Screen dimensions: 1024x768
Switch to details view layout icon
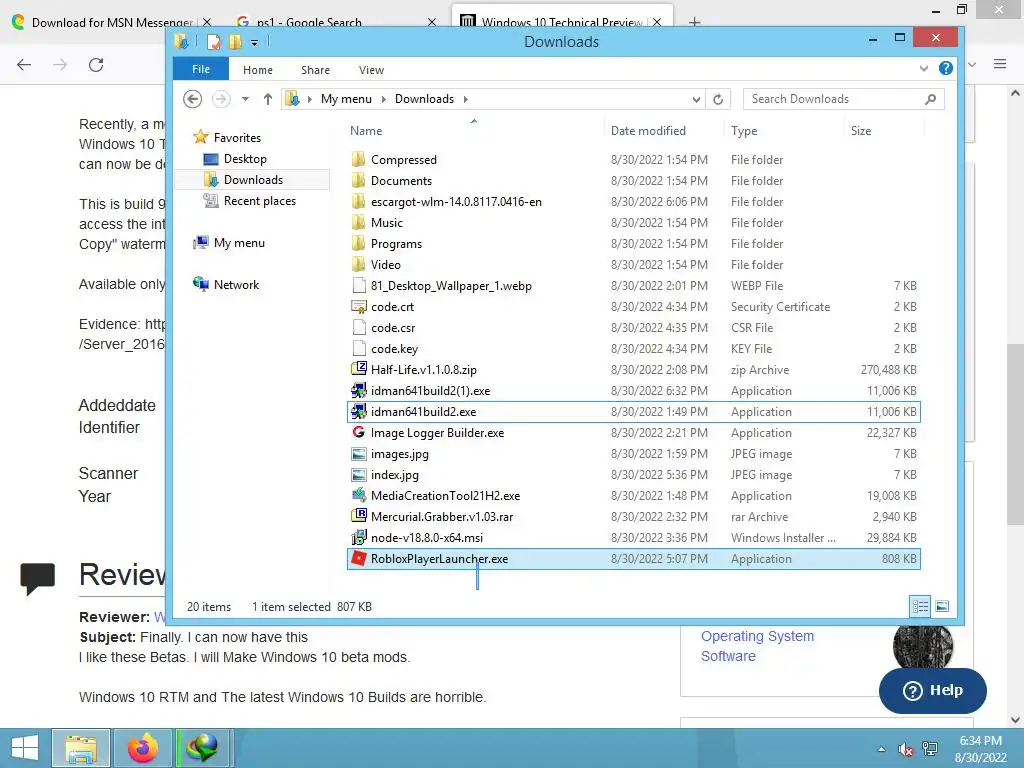(x=920, y=606)
